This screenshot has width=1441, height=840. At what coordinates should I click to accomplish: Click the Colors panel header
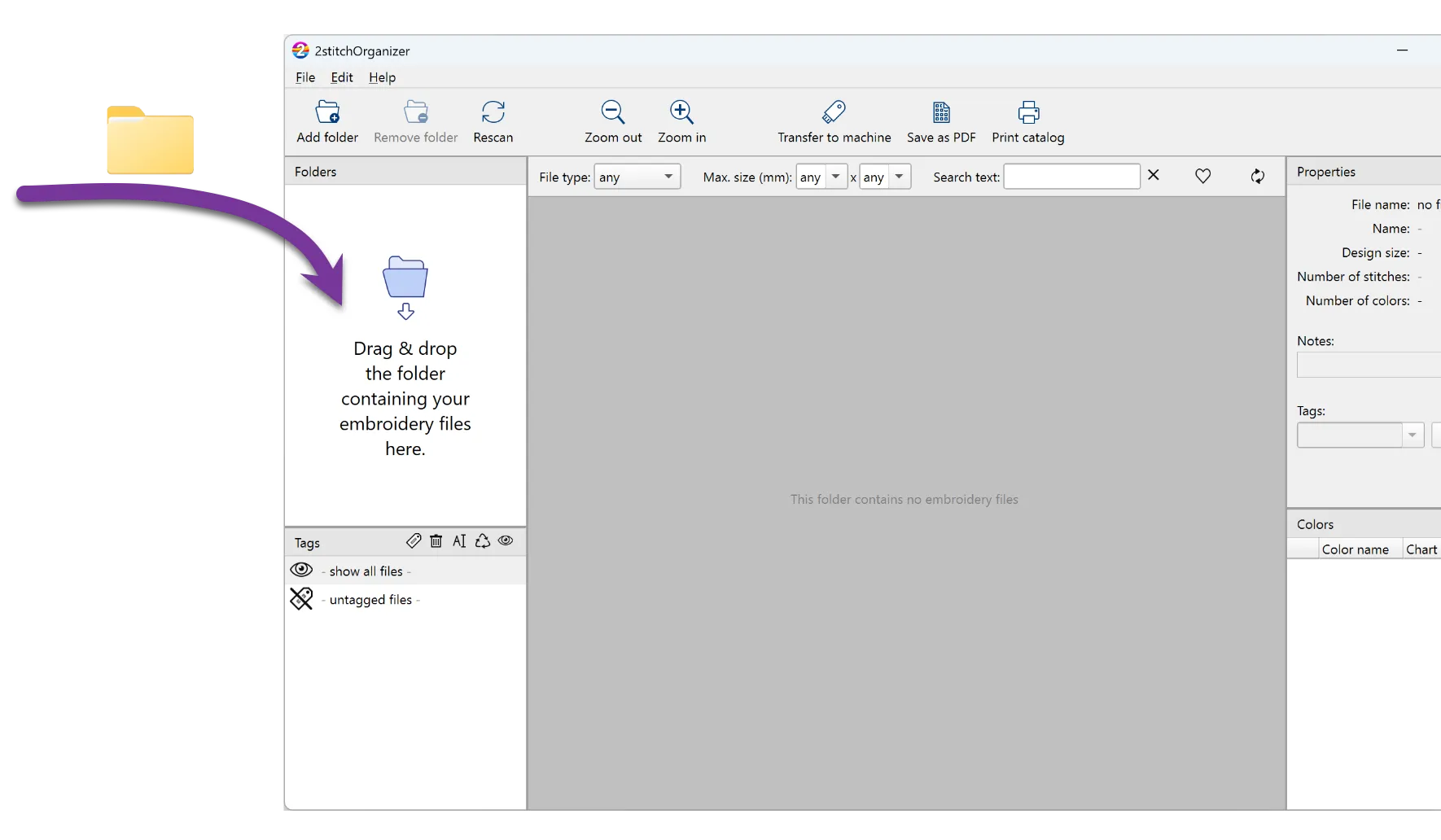(1364, 524)
